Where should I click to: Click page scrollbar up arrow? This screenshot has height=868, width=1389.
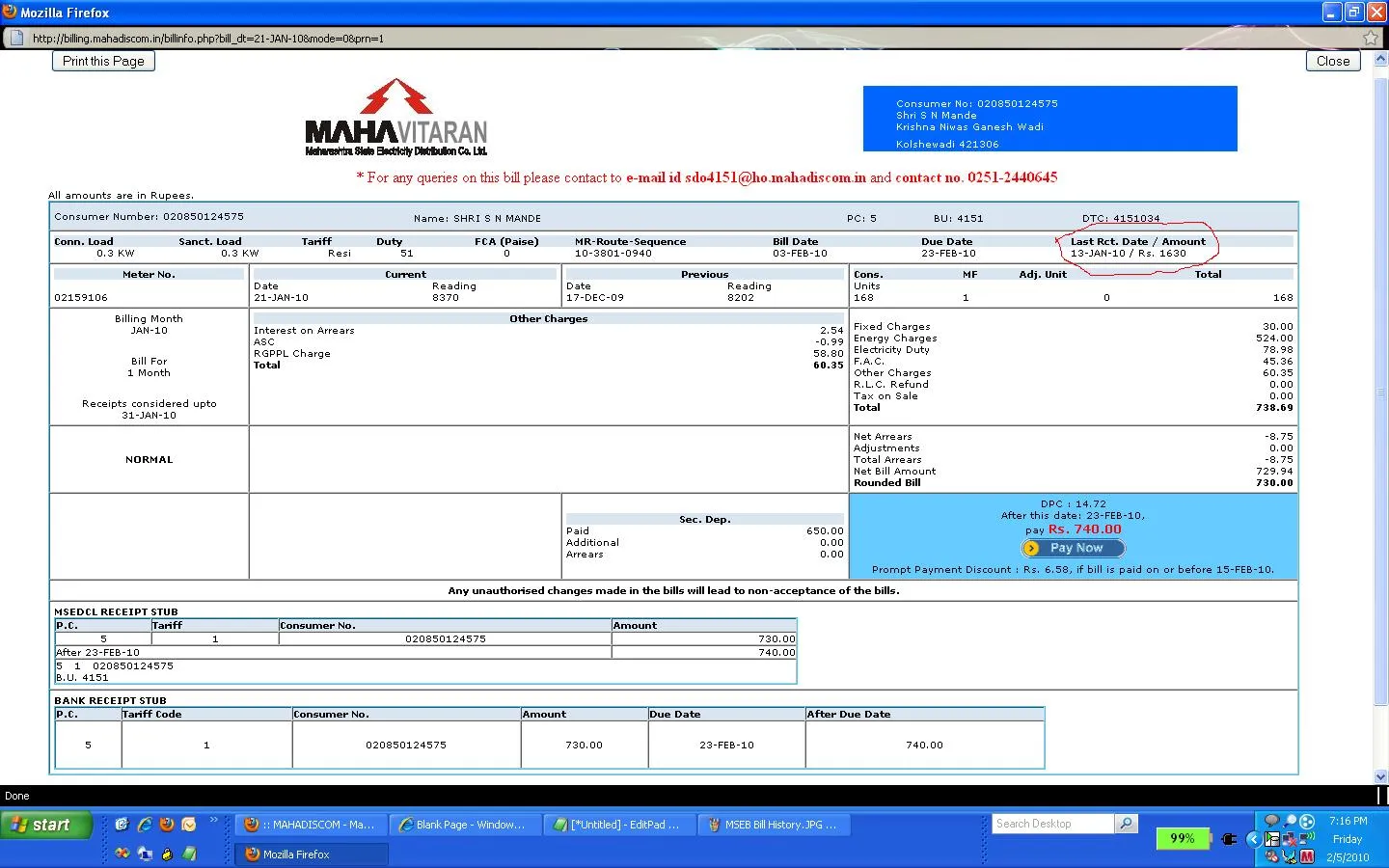click(x=1380, y=60)
